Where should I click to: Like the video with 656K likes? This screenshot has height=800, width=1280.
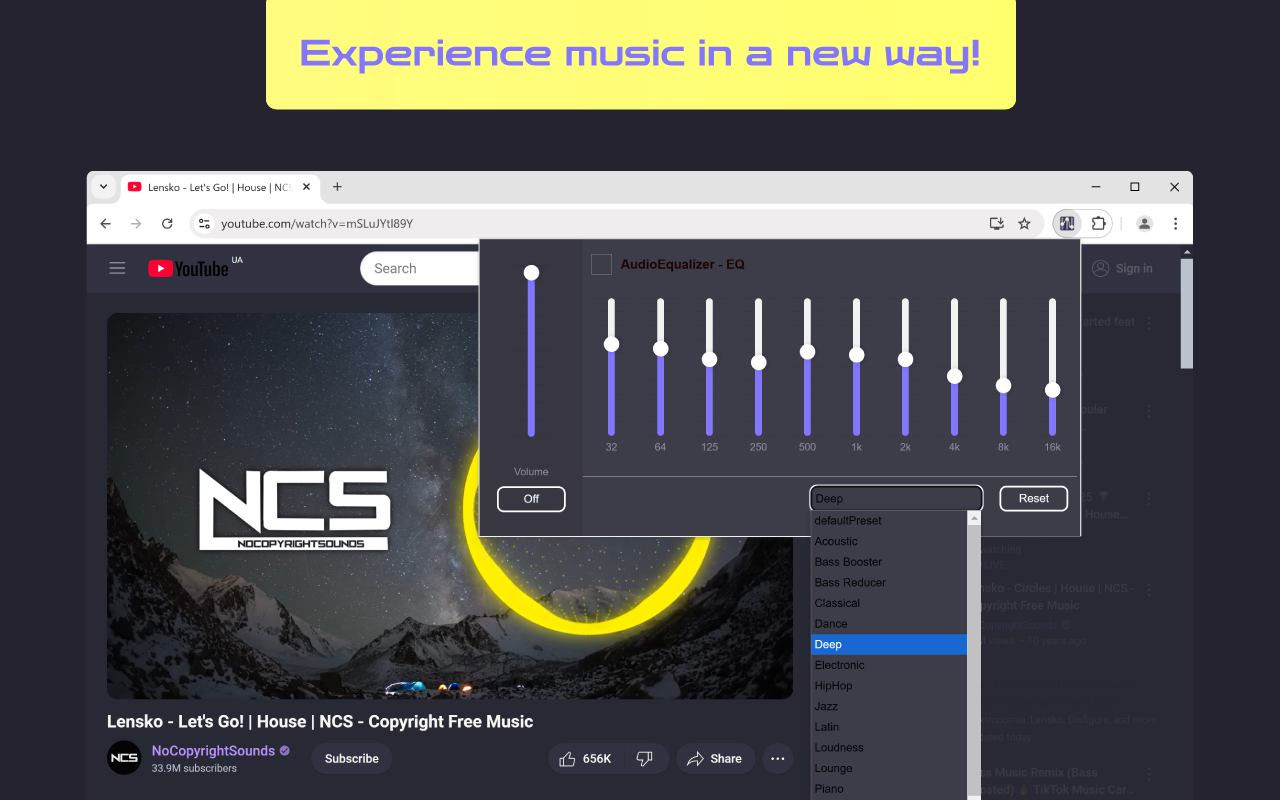point(586,759)
